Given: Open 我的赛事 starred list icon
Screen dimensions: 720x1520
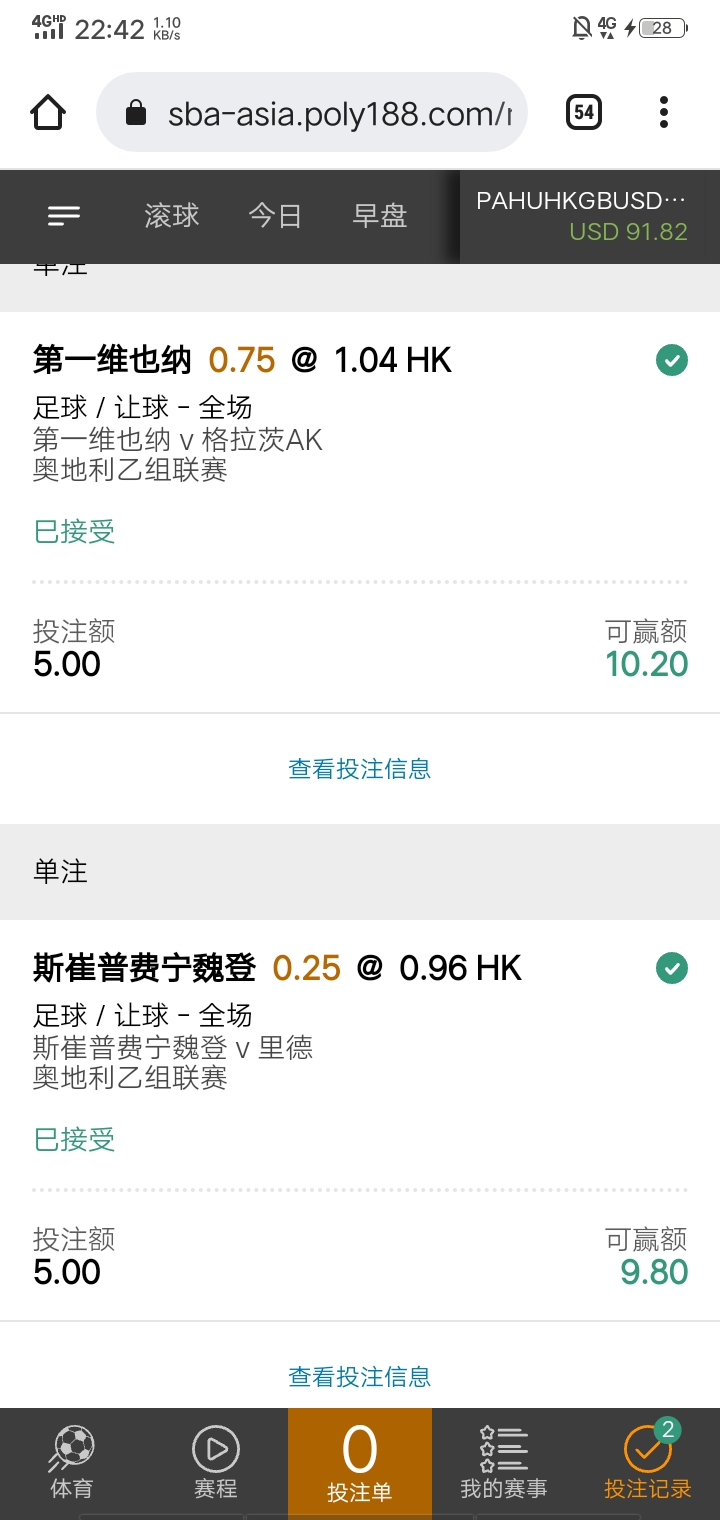Looking at the screenshot, I should coord(503,1447).
